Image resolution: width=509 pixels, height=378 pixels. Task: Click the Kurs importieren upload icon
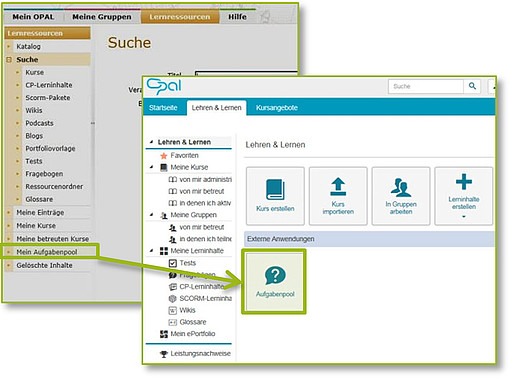338,186
